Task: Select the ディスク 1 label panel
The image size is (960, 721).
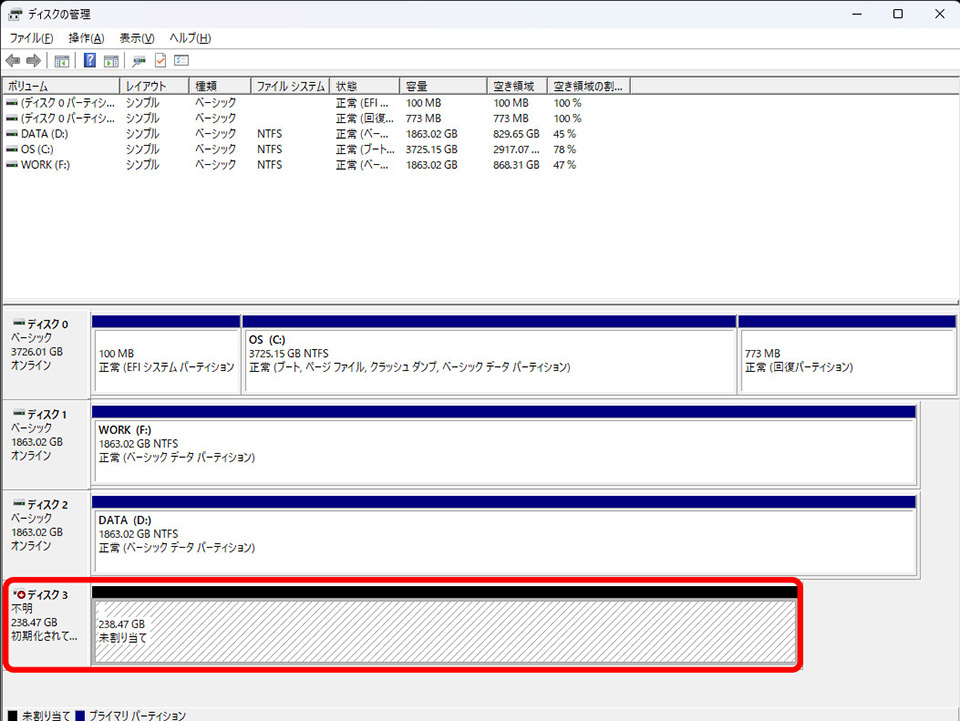Action: 47,446
